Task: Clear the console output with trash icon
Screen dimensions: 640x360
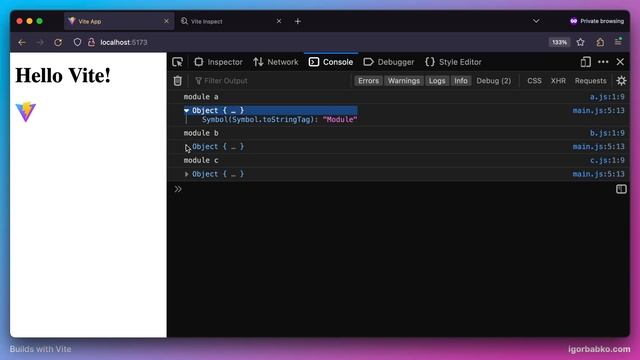Action: [x=178, y=81]
